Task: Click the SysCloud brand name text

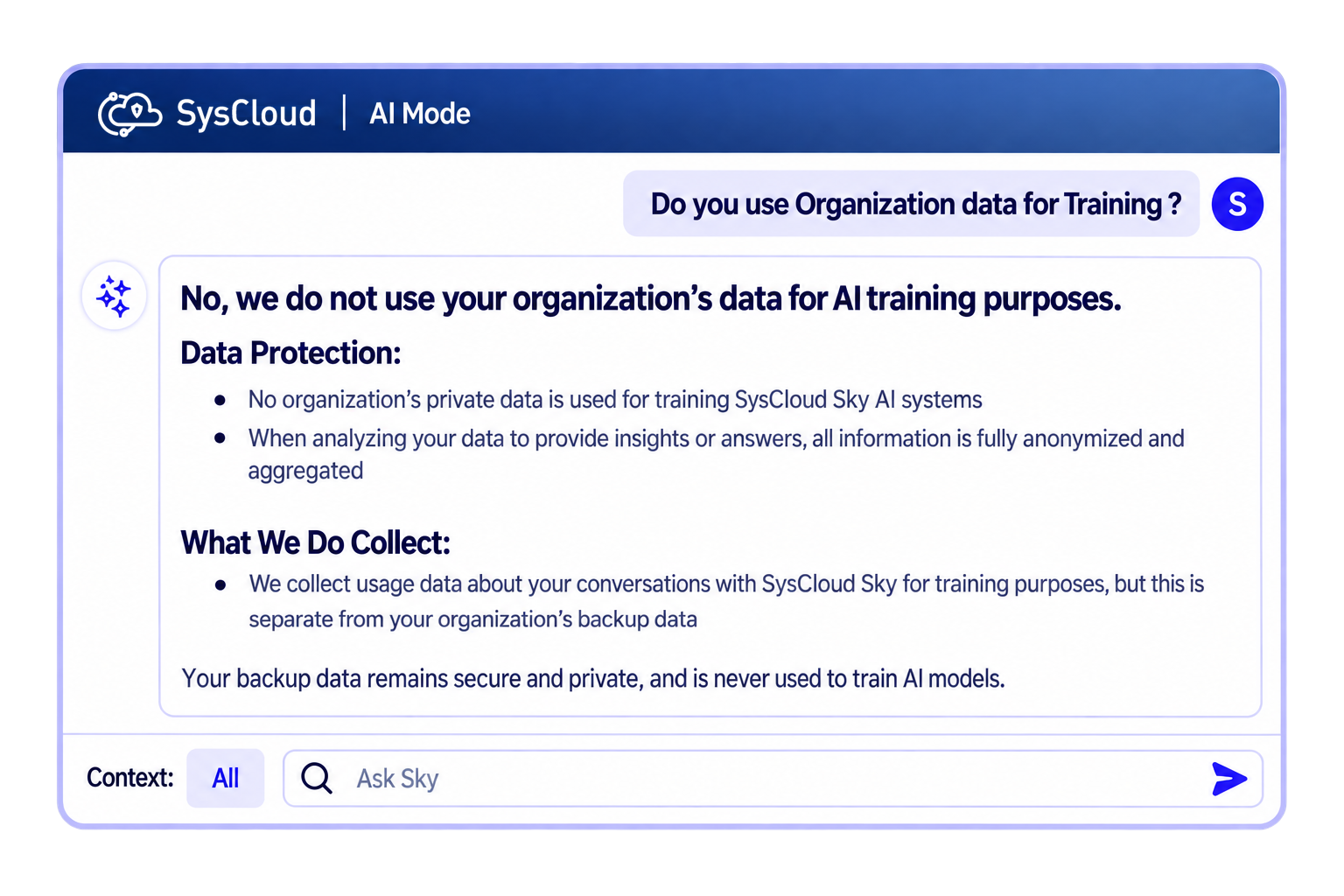Action: (246, 114)
